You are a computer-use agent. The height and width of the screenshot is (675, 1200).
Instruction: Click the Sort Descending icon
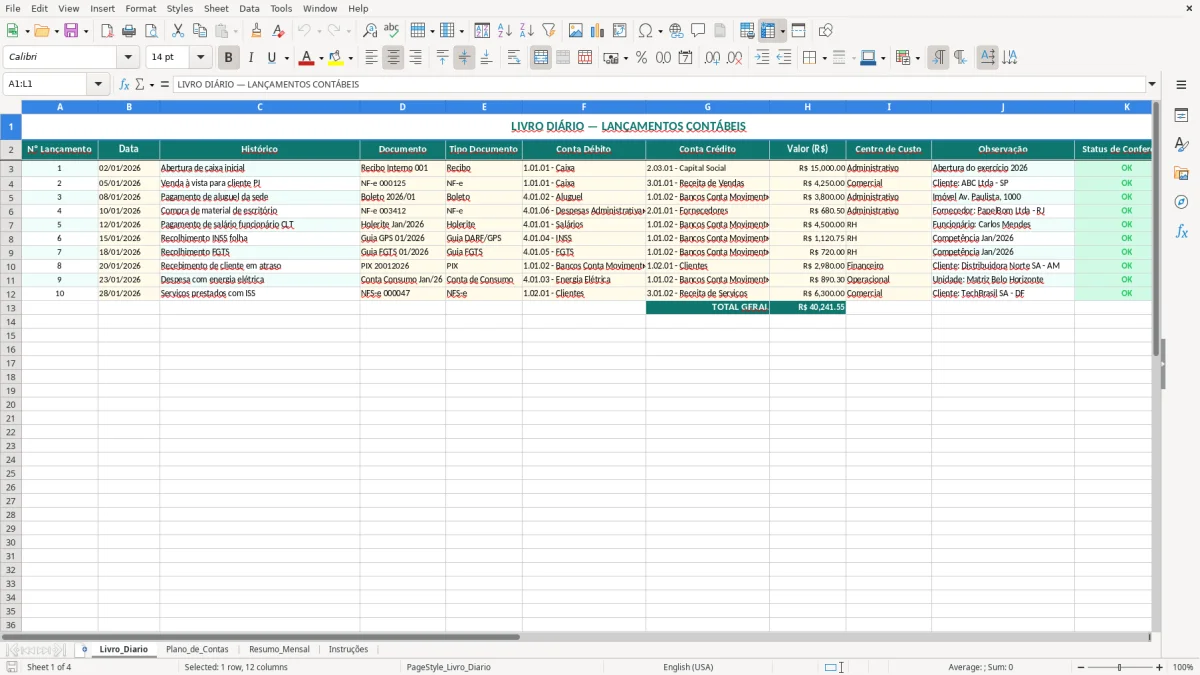526,31
